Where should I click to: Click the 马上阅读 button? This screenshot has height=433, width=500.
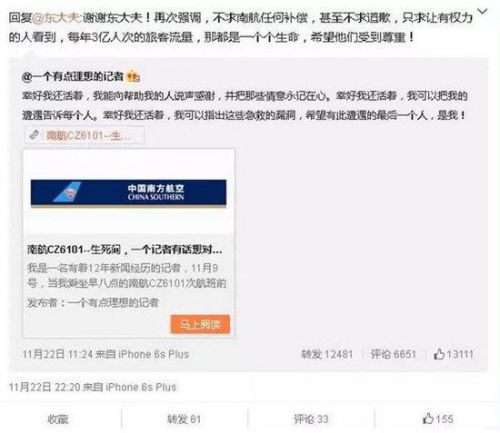(200, 324)
